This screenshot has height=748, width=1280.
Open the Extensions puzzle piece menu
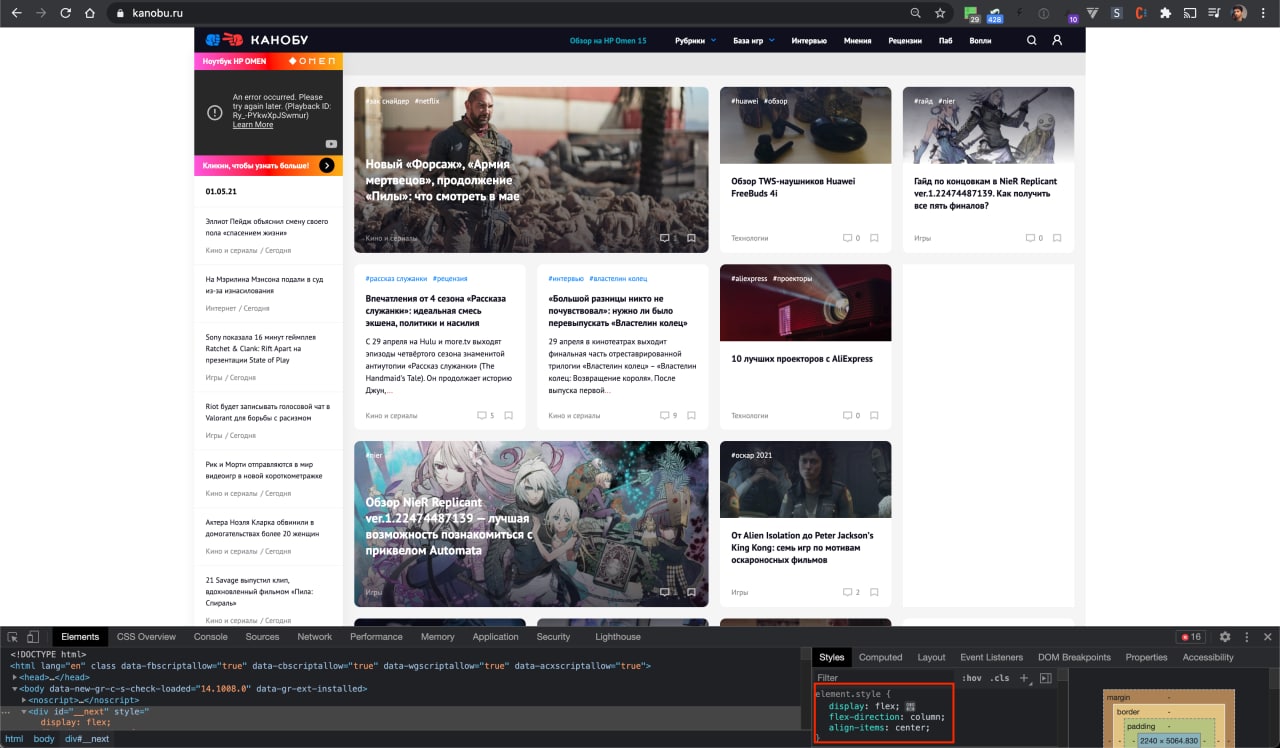click(1165, 14)
